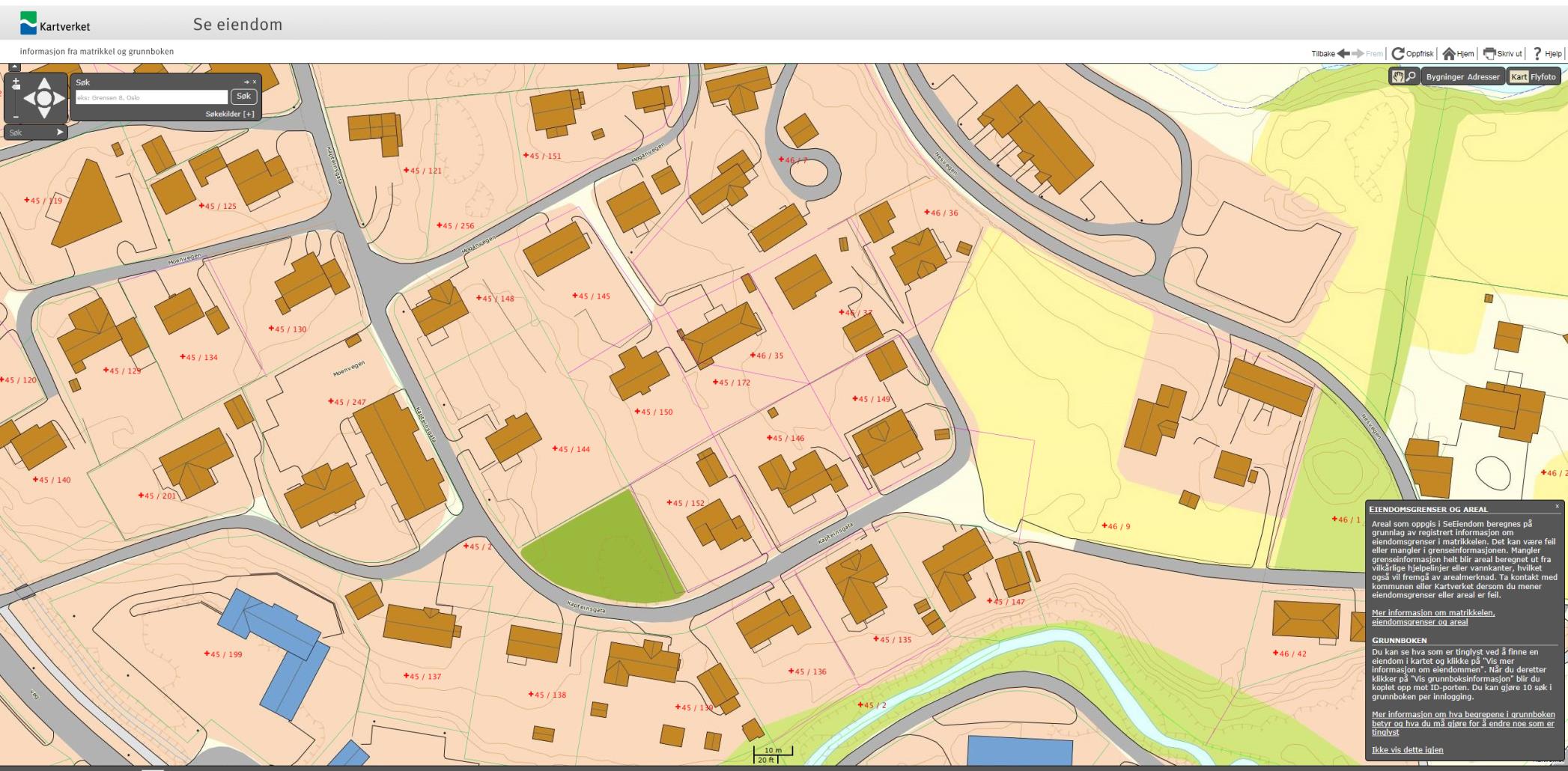
Task: Select property label 45 / 136
Action: tap(807, 671)
